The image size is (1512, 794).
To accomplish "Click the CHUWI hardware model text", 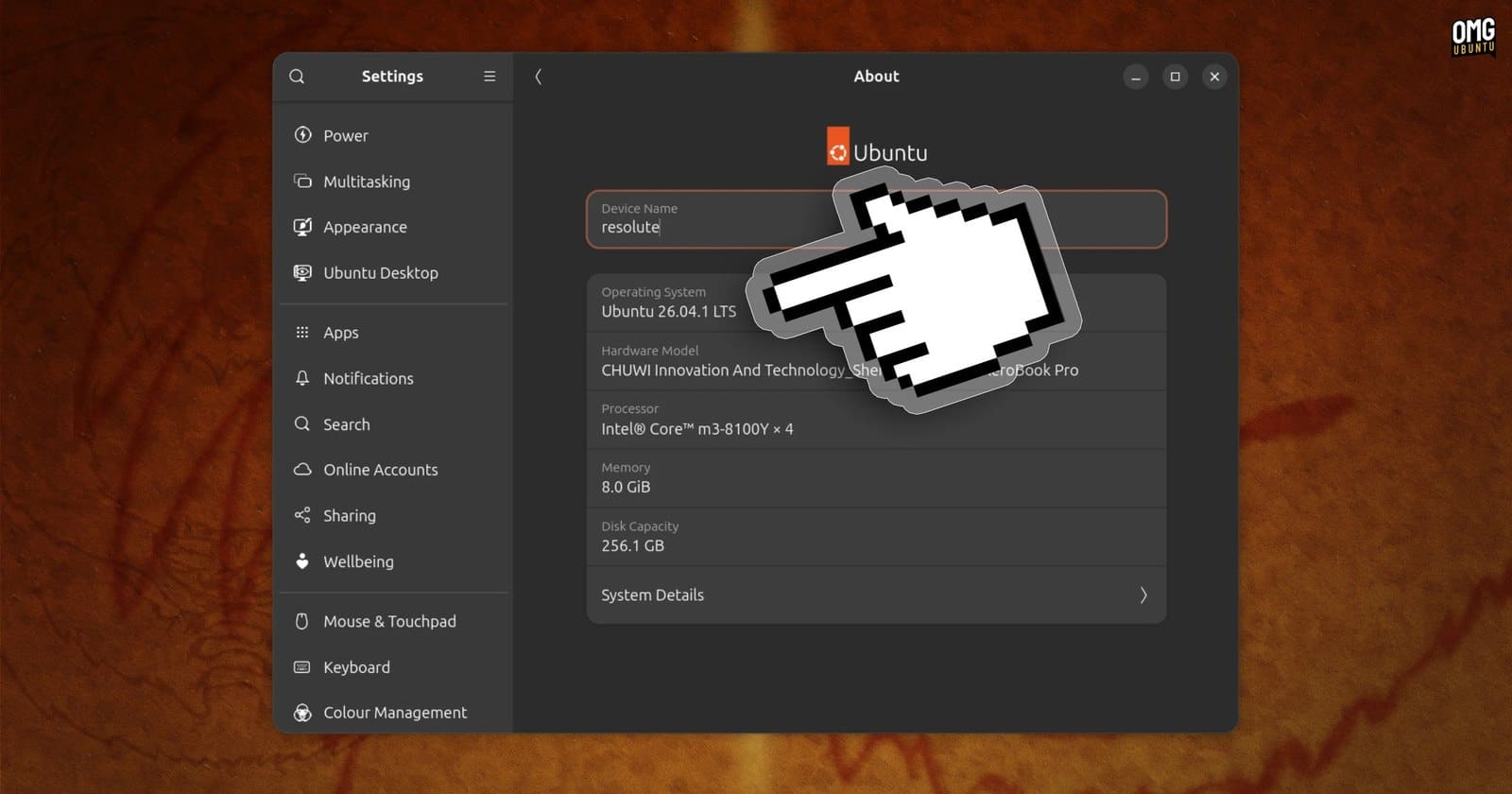I will [x=839, y=371].
